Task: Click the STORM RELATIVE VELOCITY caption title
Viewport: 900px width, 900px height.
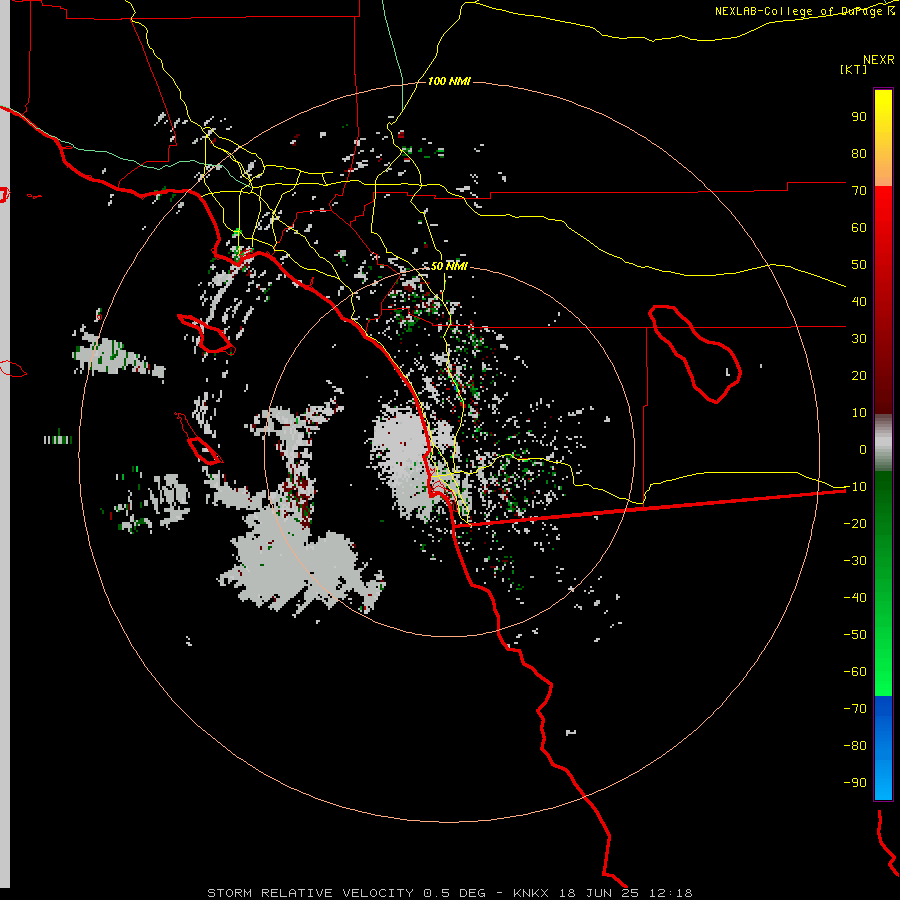Action: 310,893
